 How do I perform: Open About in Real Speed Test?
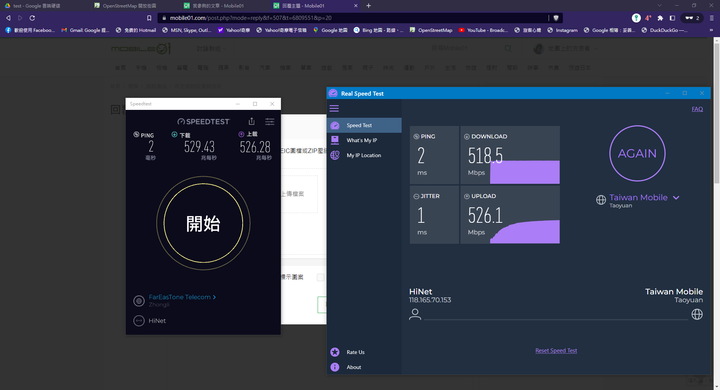[x=354, y=367]
